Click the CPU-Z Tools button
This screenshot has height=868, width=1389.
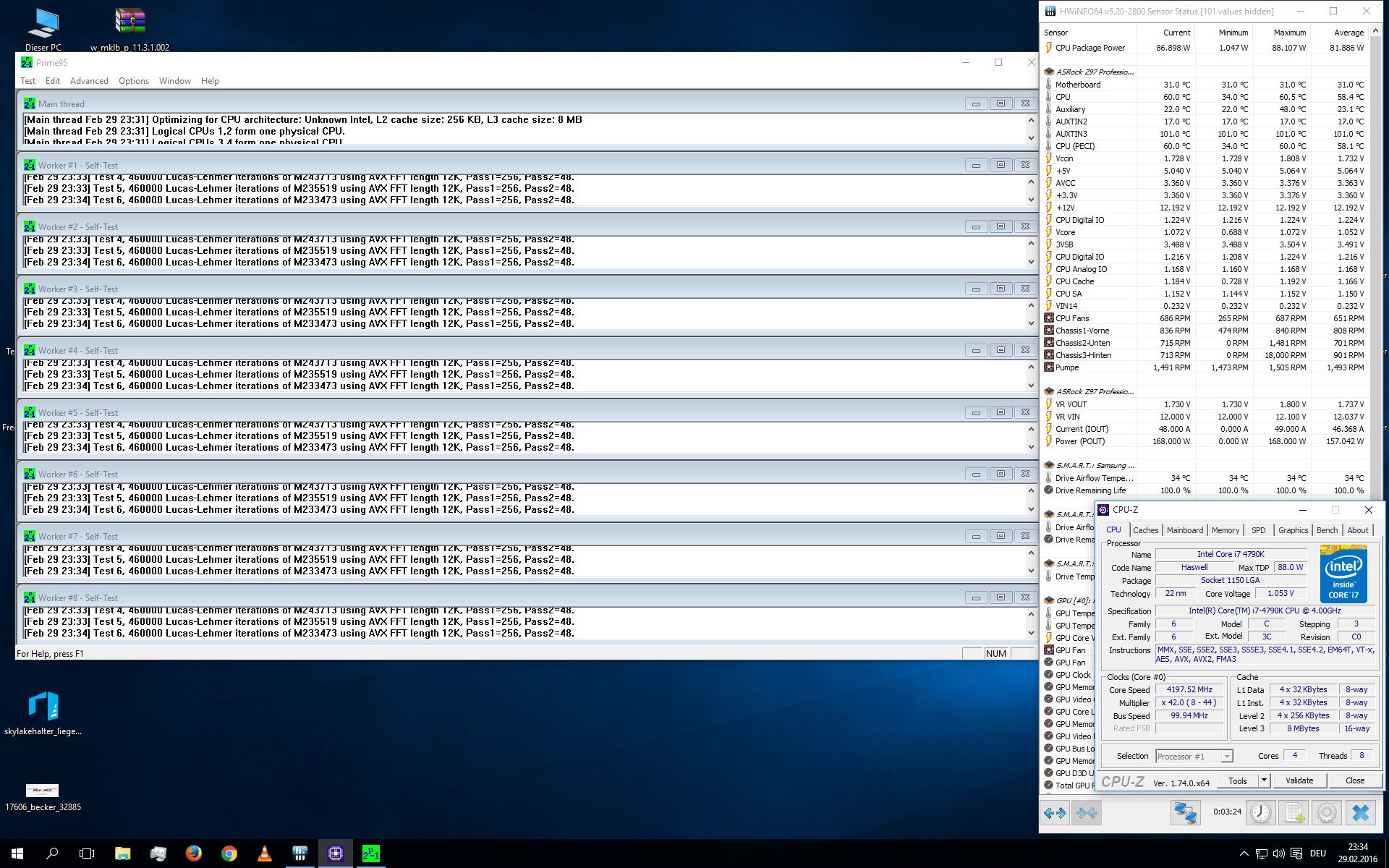tap(1237, 780)
